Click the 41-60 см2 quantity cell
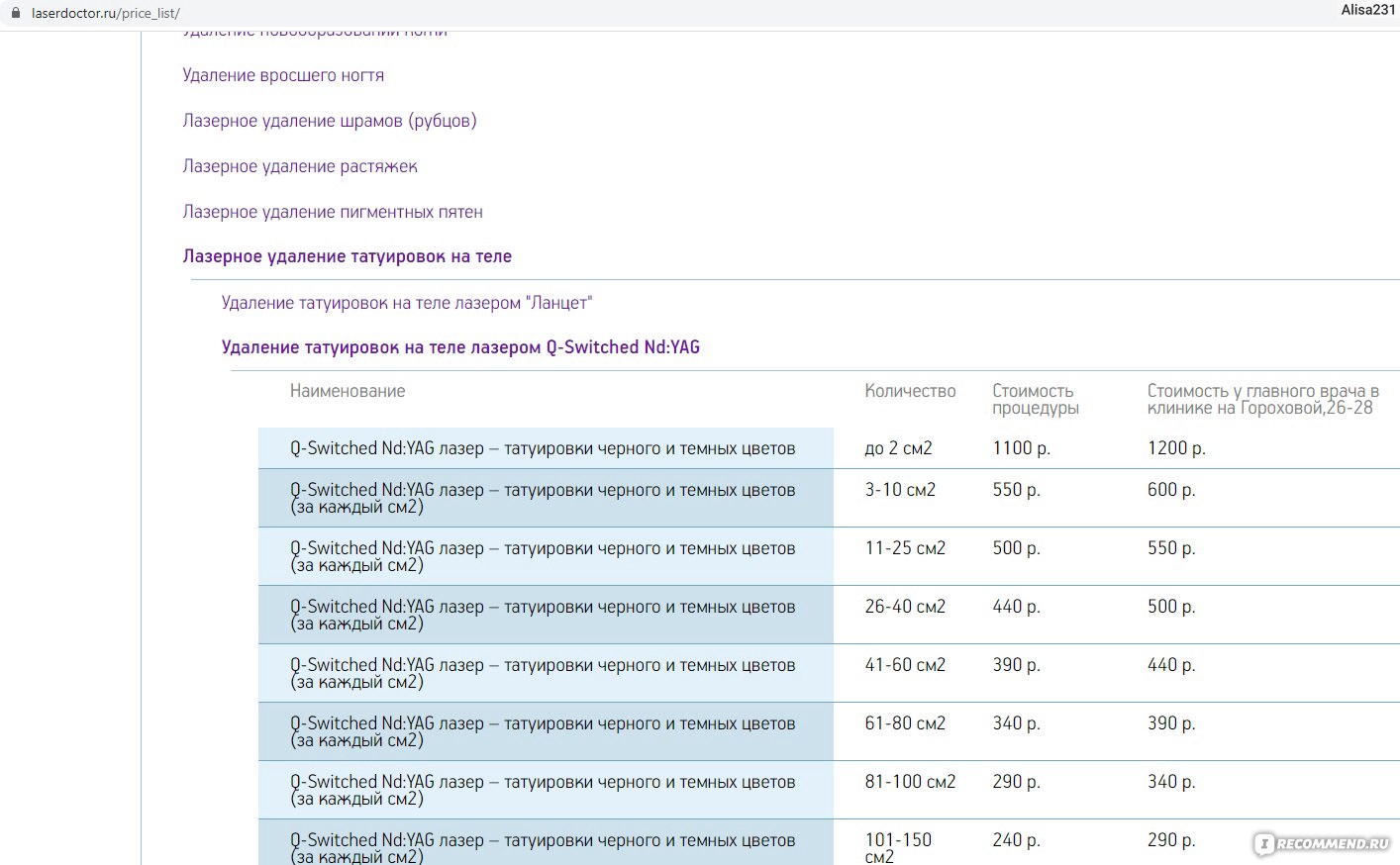 point(905,665)
